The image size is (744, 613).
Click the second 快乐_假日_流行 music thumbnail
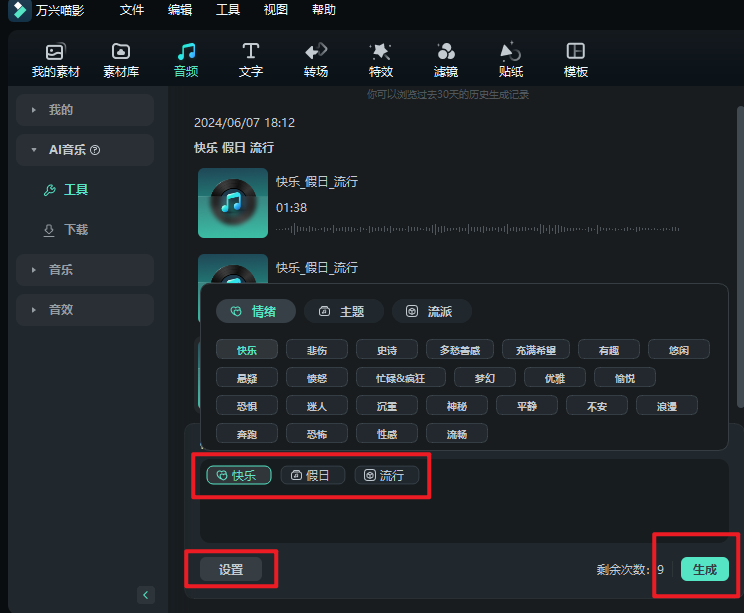pyautogui.click(x=233, y=269)
